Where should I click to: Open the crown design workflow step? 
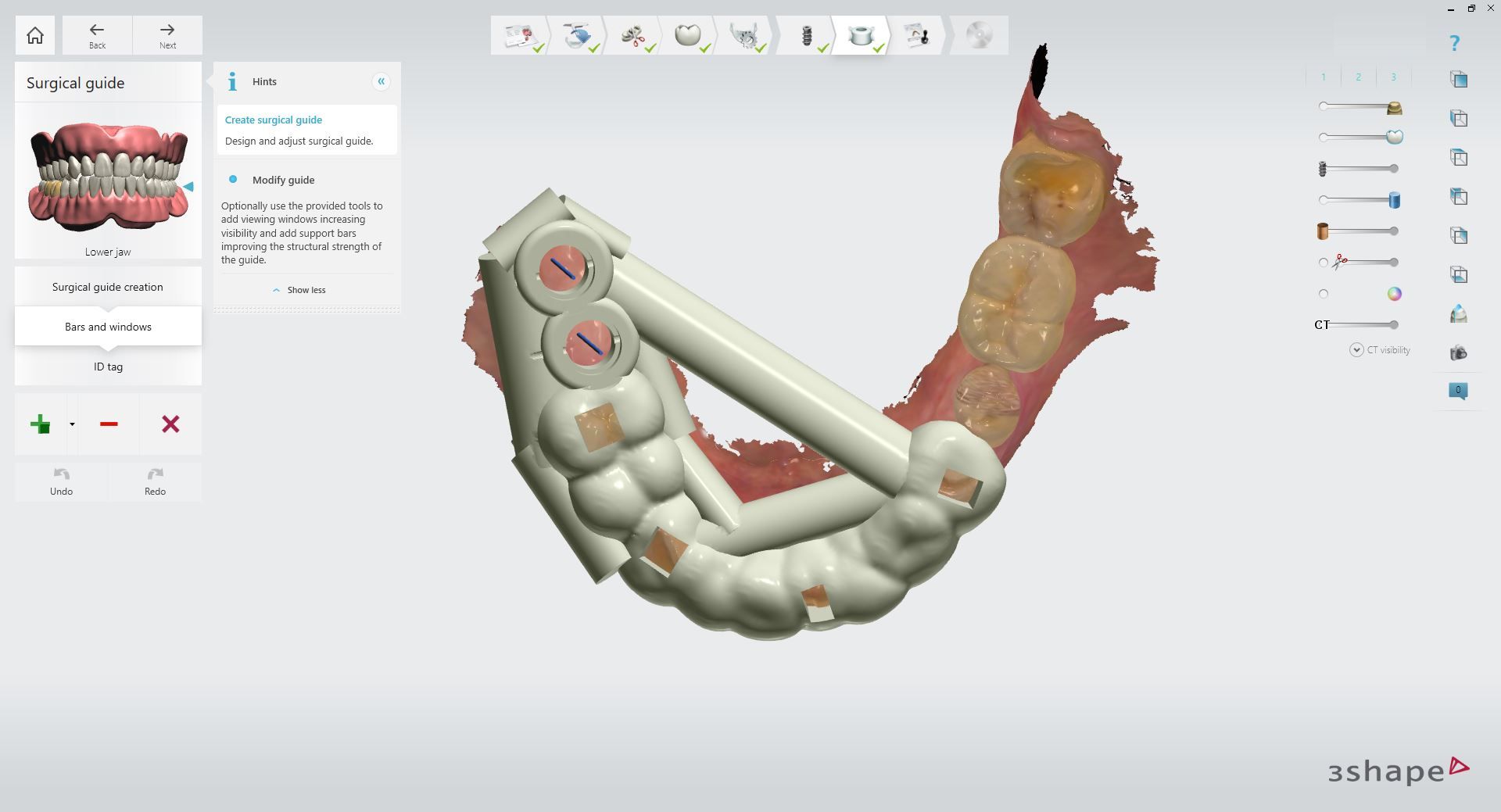pyautogui.click(x=687, y=35)
